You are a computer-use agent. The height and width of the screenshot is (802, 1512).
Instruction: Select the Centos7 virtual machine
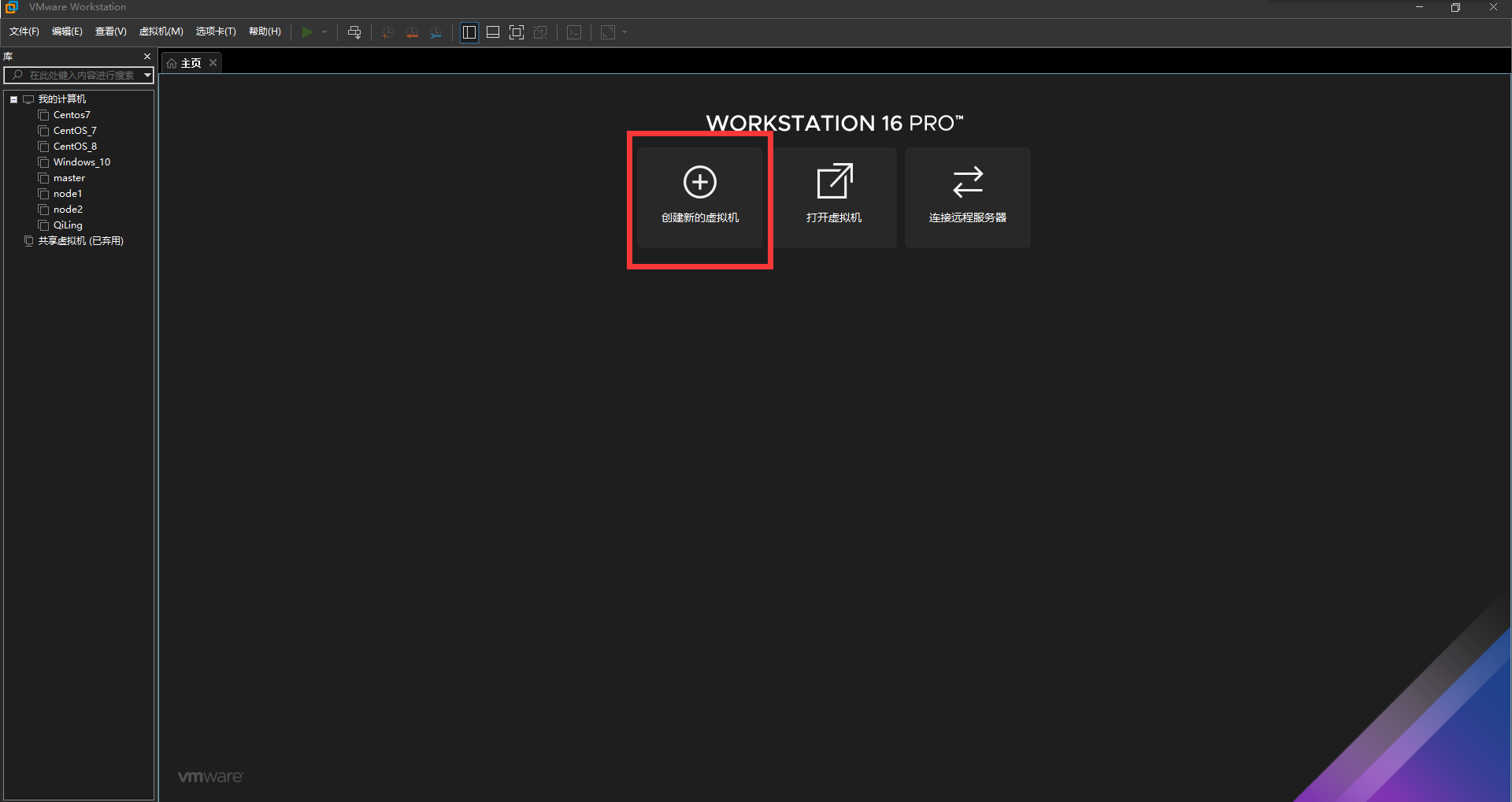click(72, 115)
